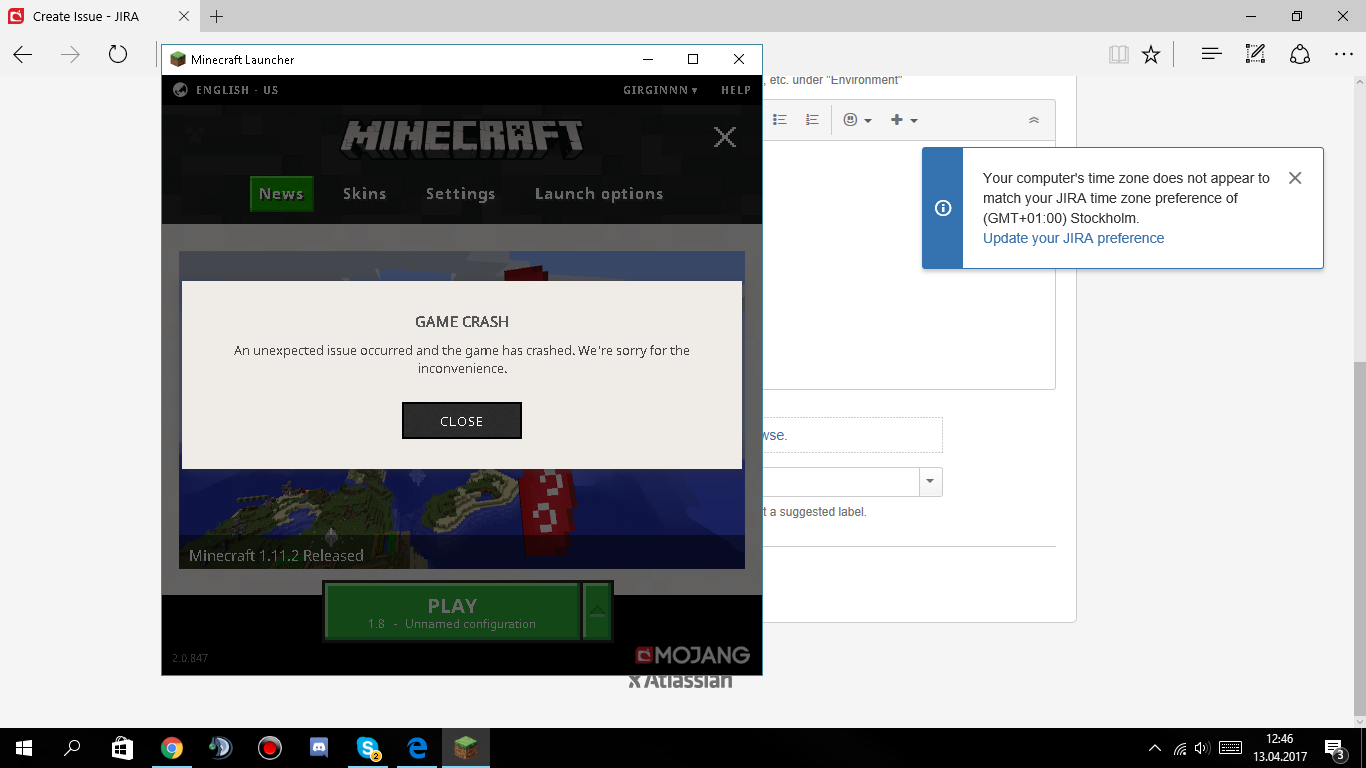Open the launcher Settings tab

pos(460,194)
